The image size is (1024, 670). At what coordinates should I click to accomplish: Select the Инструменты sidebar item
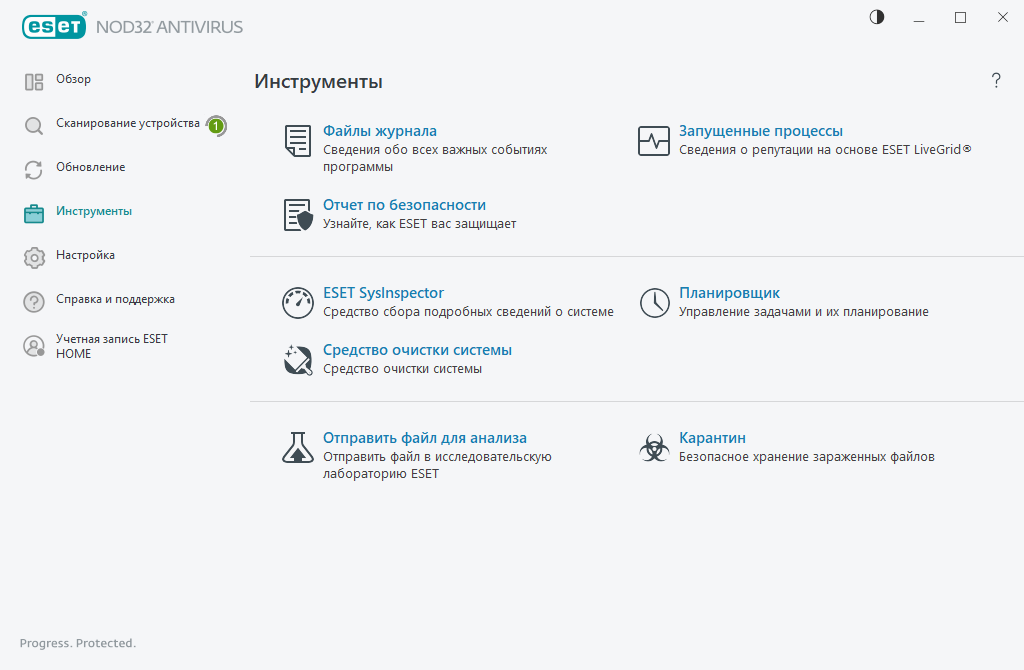[94, 212]
